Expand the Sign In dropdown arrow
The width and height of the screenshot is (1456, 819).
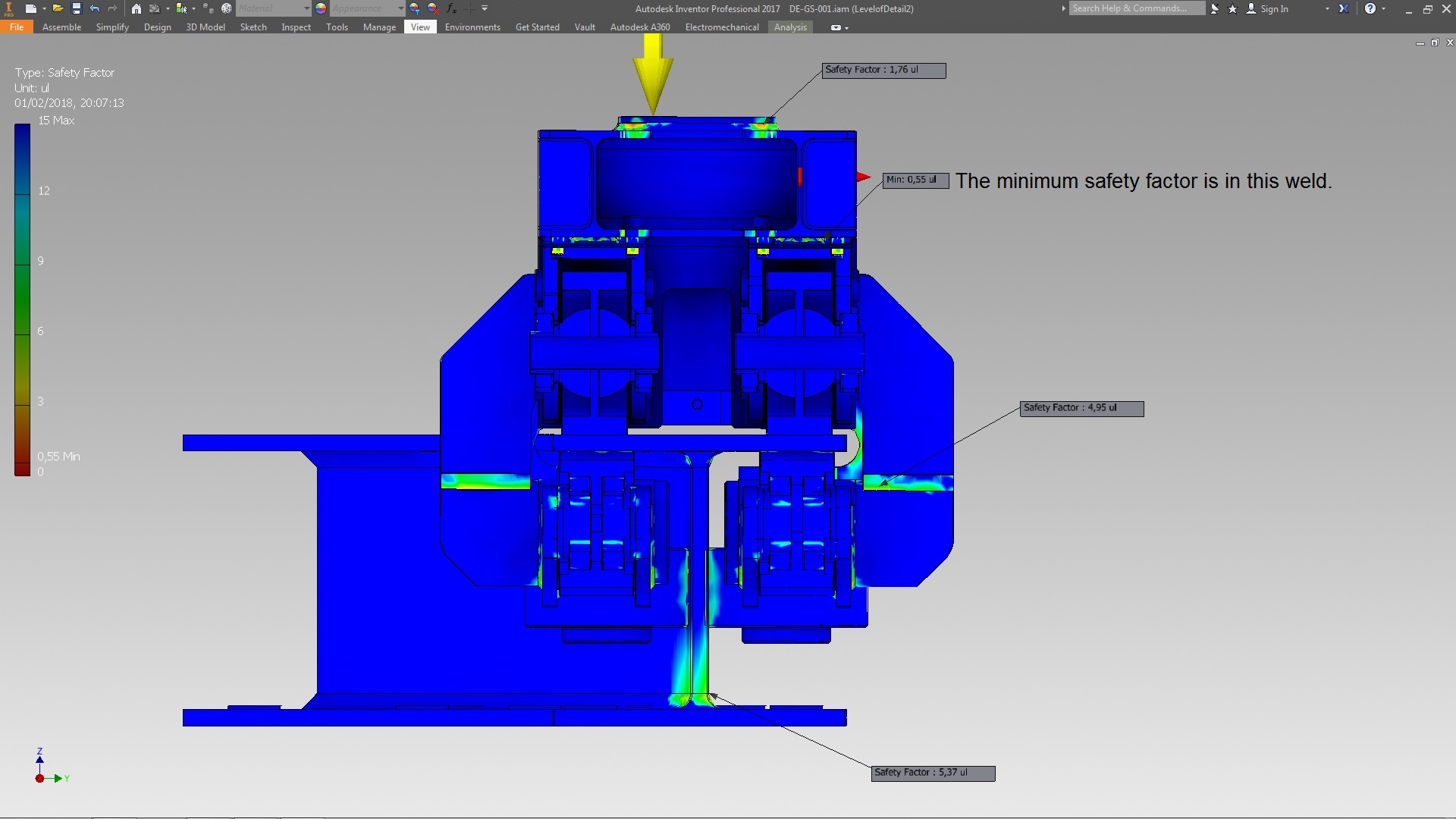coord(1327,8)
